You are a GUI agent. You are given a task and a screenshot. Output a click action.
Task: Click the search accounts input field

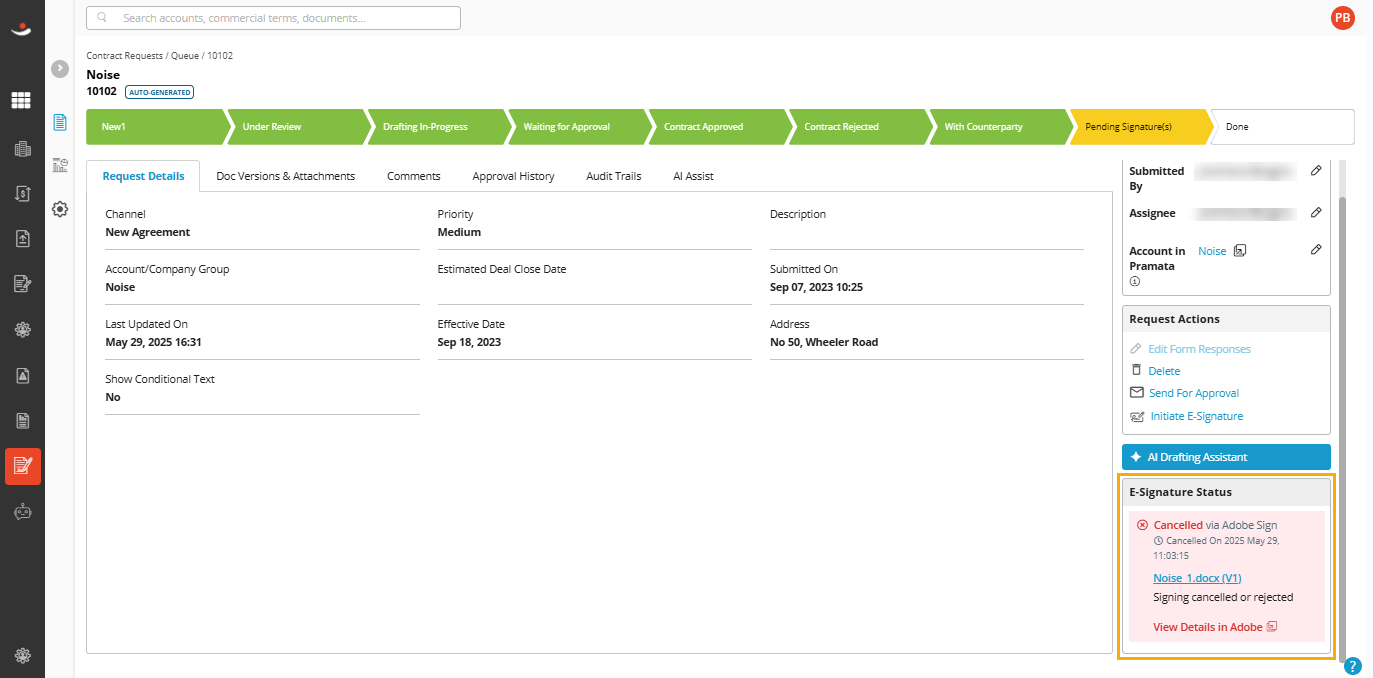pos(273,18)
